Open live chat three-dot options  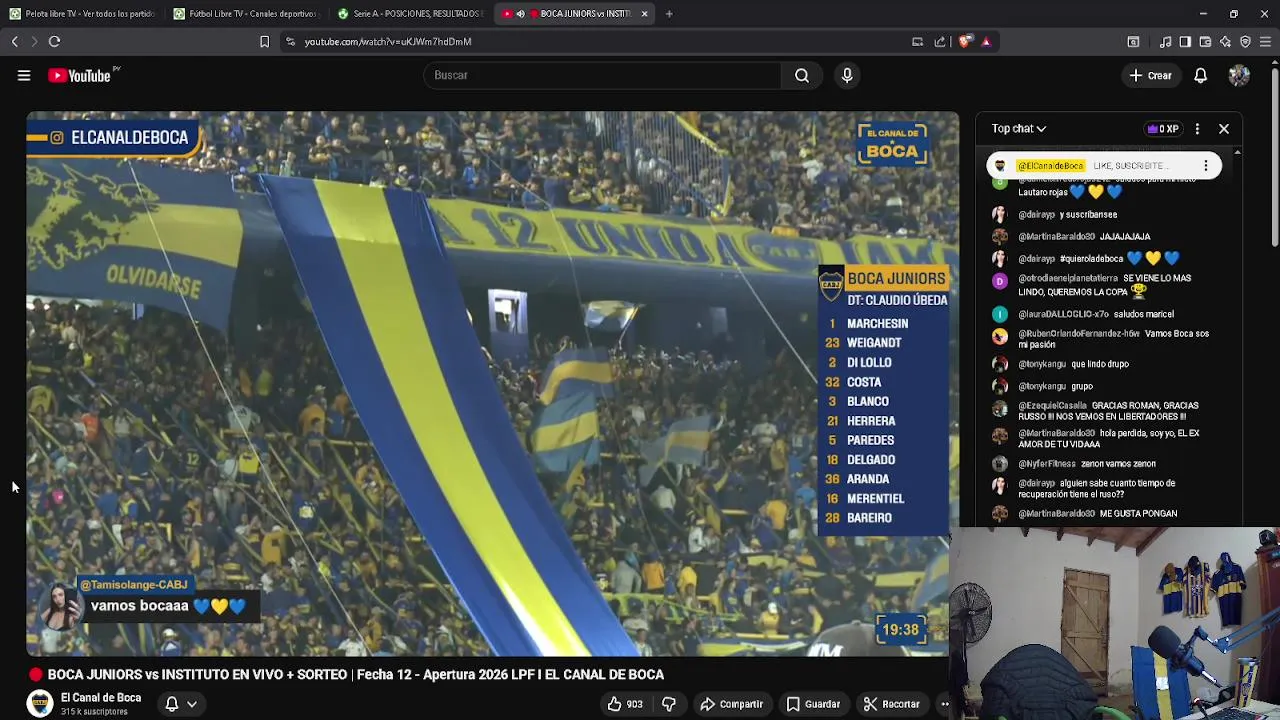click(1197, 128)
